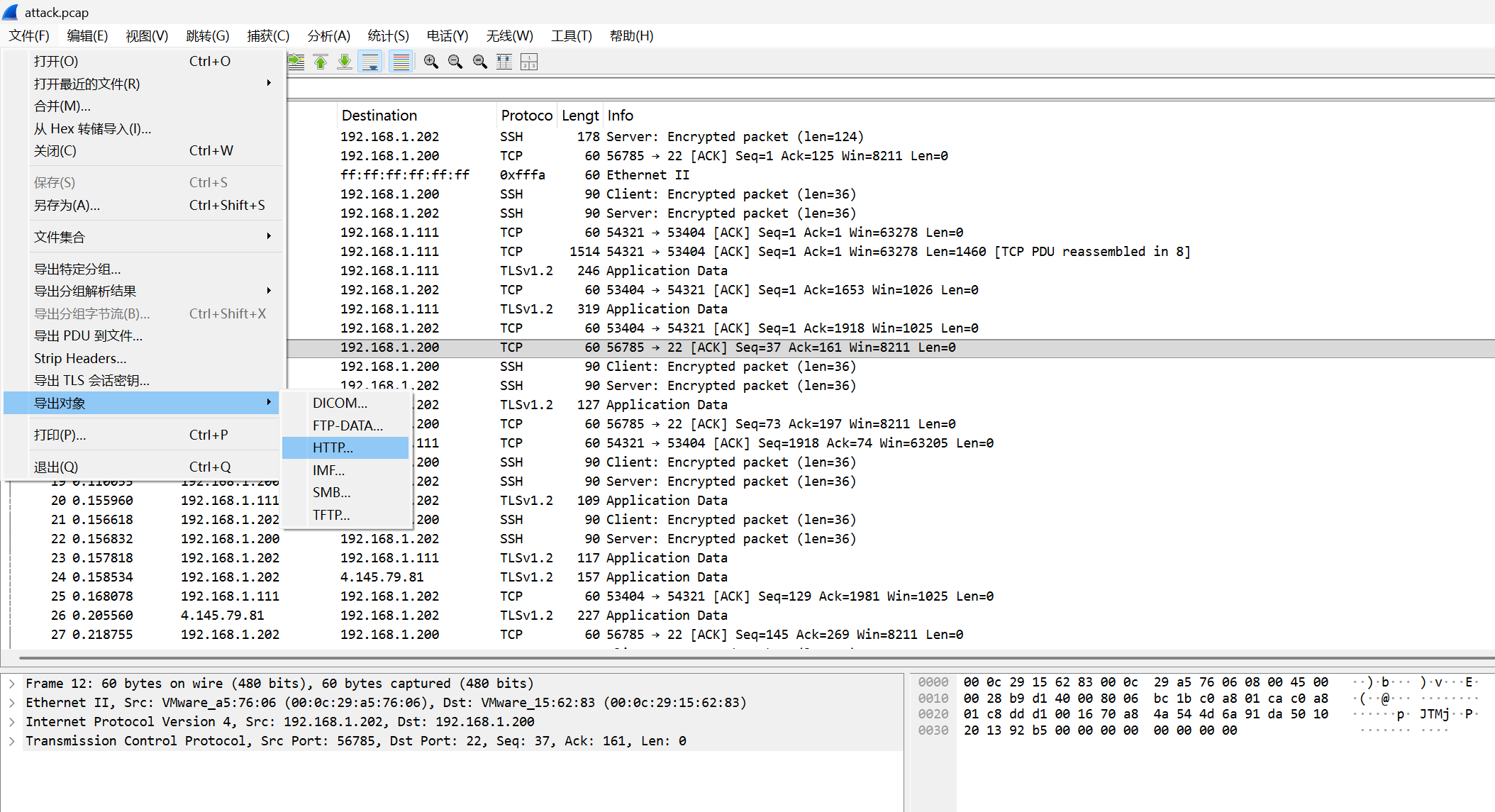1495x812 pixels.
Task: Select packet 24 destined to 4.145.79.81
Action: (x=382, y=577)
